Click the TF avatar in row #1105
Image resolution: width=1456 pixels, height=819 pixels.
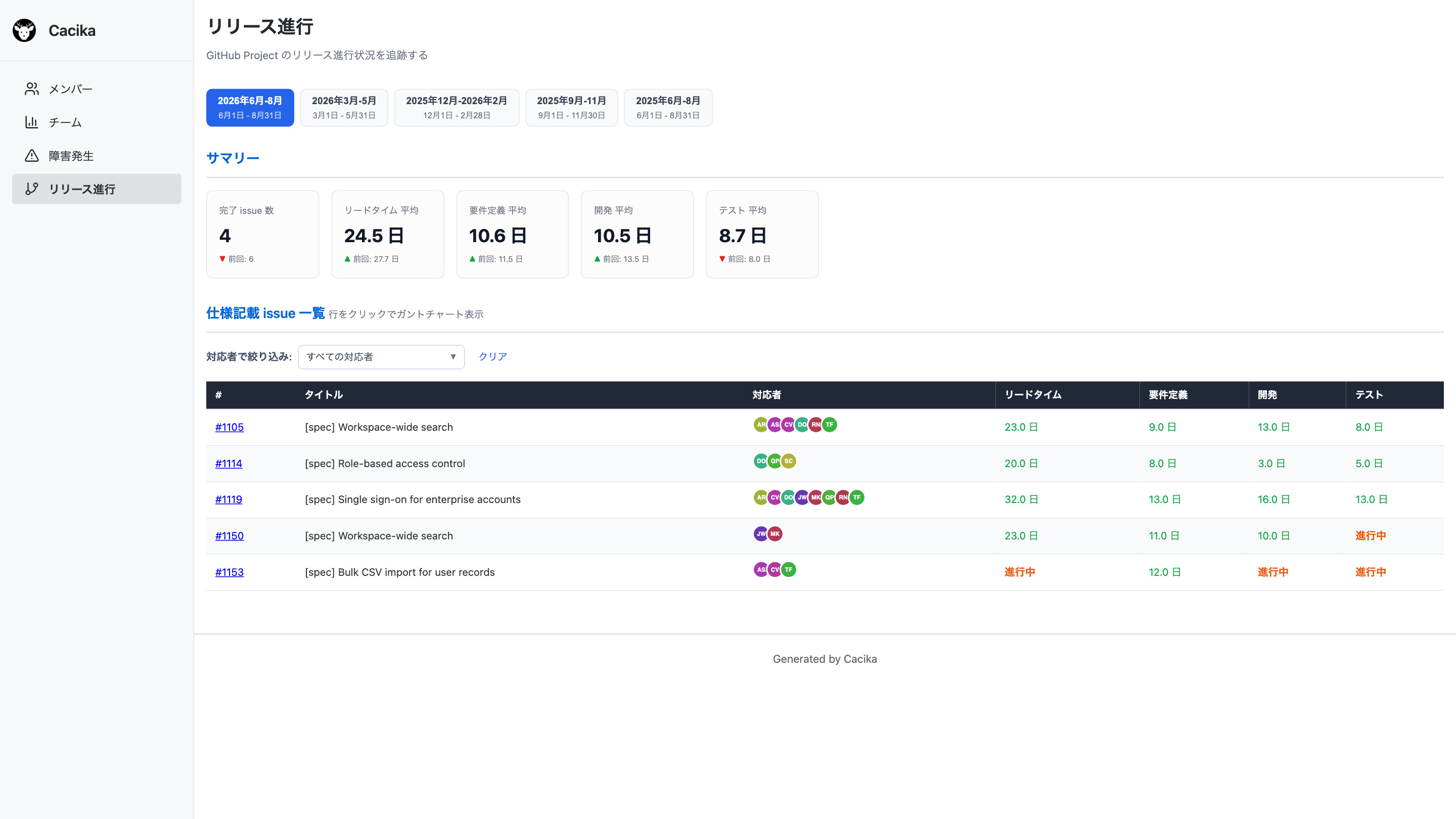[x=829, y=425]
